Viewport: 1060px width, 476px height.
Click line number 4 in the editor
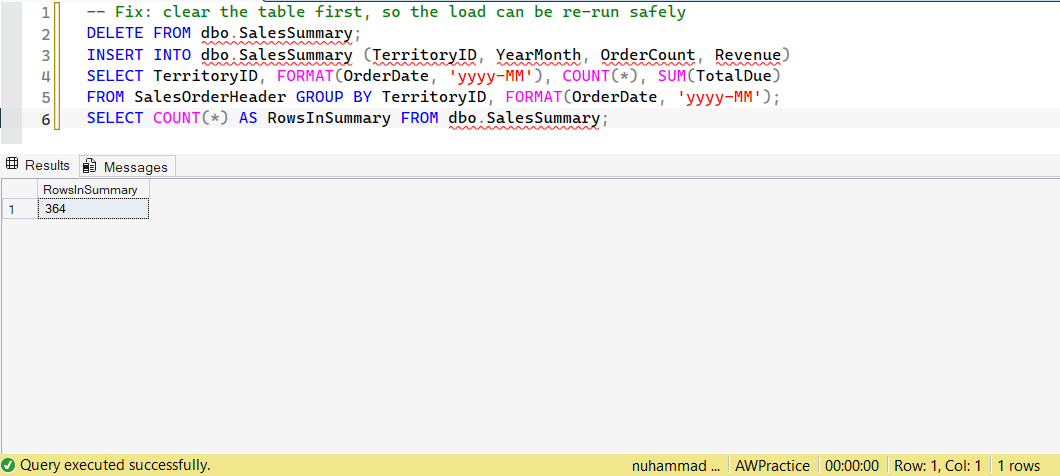(x=45, y=76)
